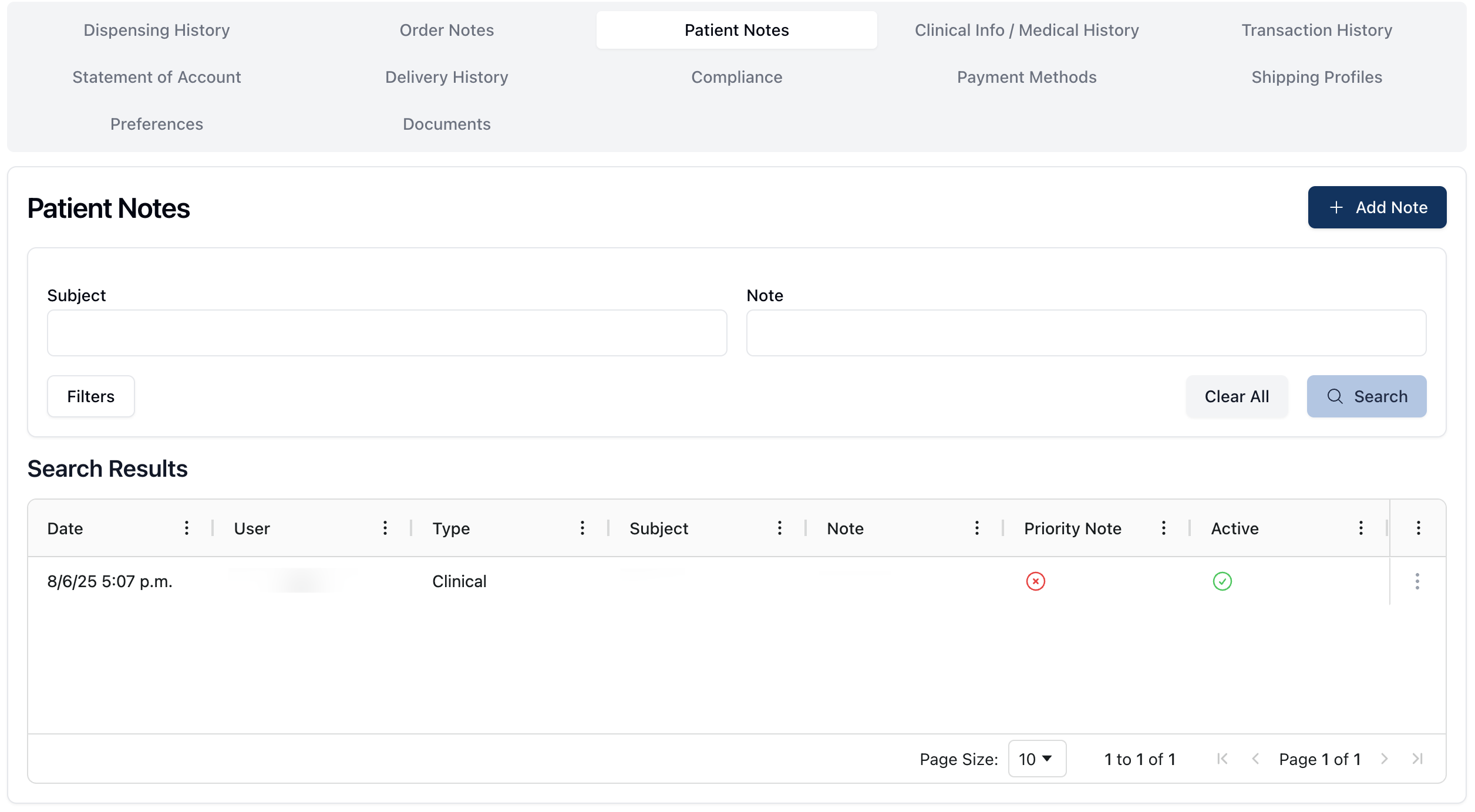Viewport: 1475px width, 812px height.
Task: Open the table-wide options menu in the header
Action: point(1418,528)
